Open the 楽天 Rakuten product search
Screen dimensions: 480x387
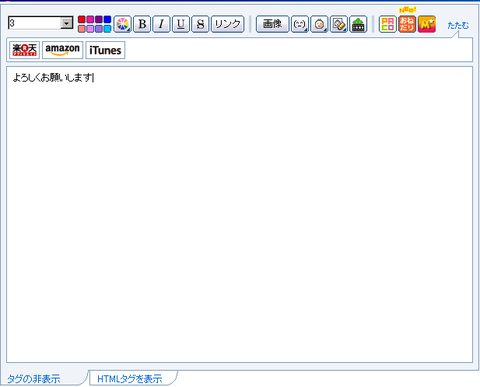(x=24, y=50)
